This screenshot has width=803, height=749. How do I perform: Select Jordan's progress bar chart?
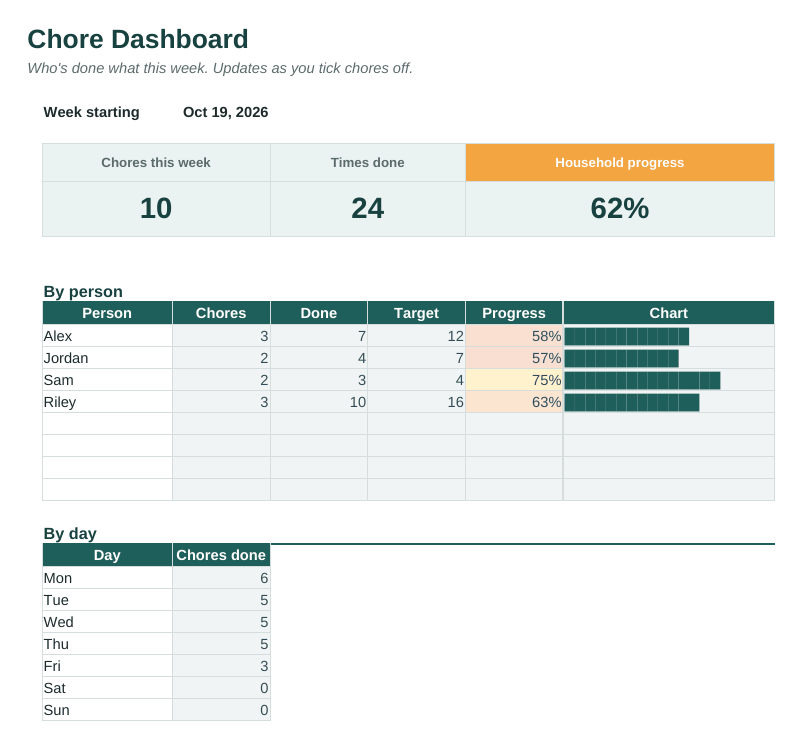(622, 358)
